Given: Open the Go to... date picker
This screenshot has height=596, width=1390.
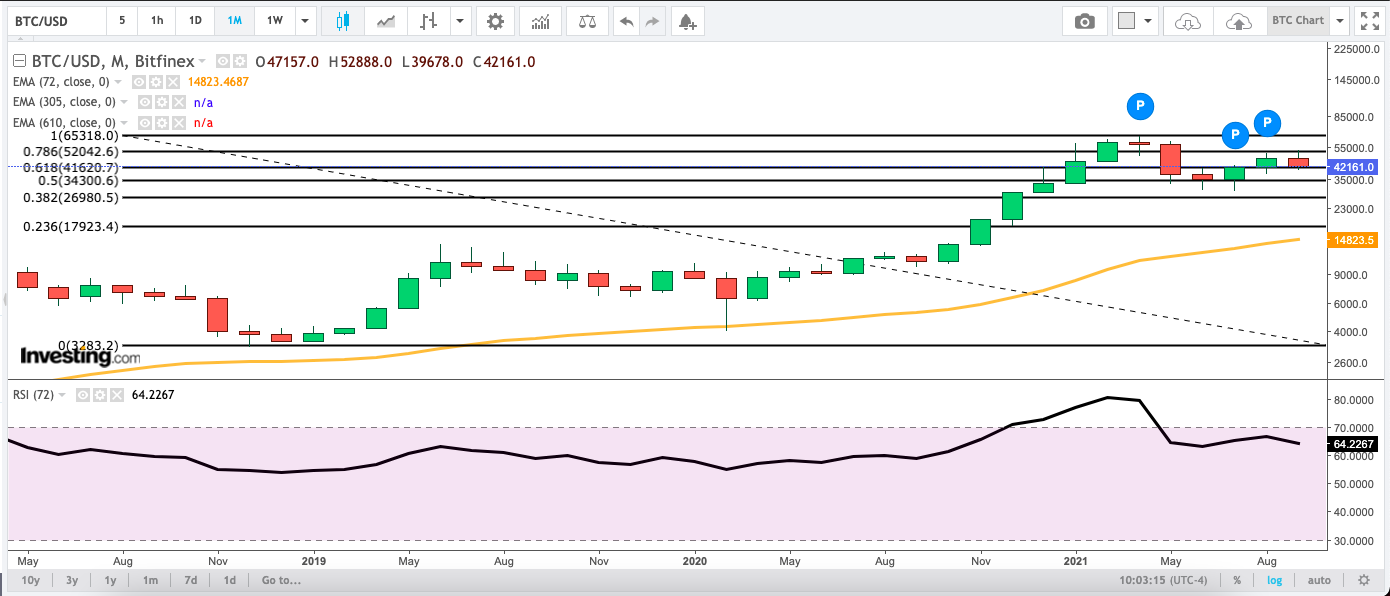Looking at the screenshot, I should 281,580.
